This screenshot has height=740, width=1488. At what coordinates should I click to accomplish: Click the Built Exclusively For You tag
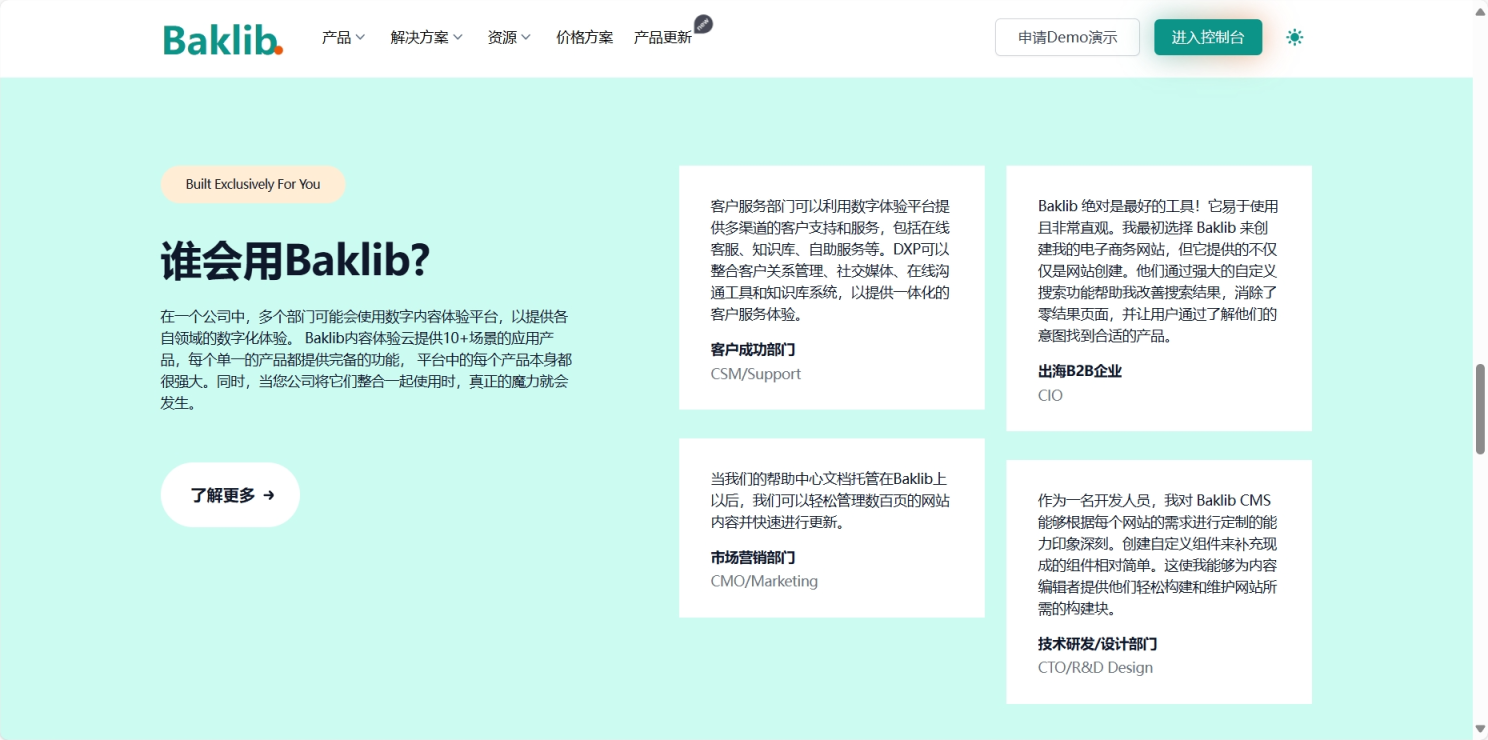(253, 184)
